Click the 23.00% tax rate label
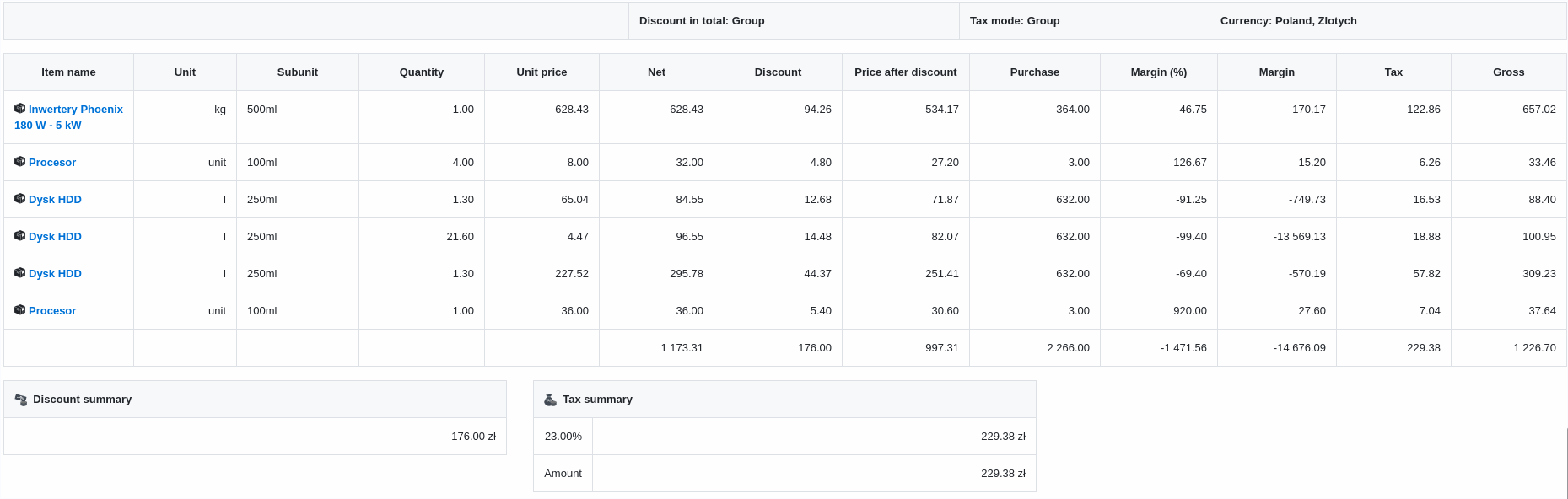Screen dimensions: 1568x499 [563, 437]
